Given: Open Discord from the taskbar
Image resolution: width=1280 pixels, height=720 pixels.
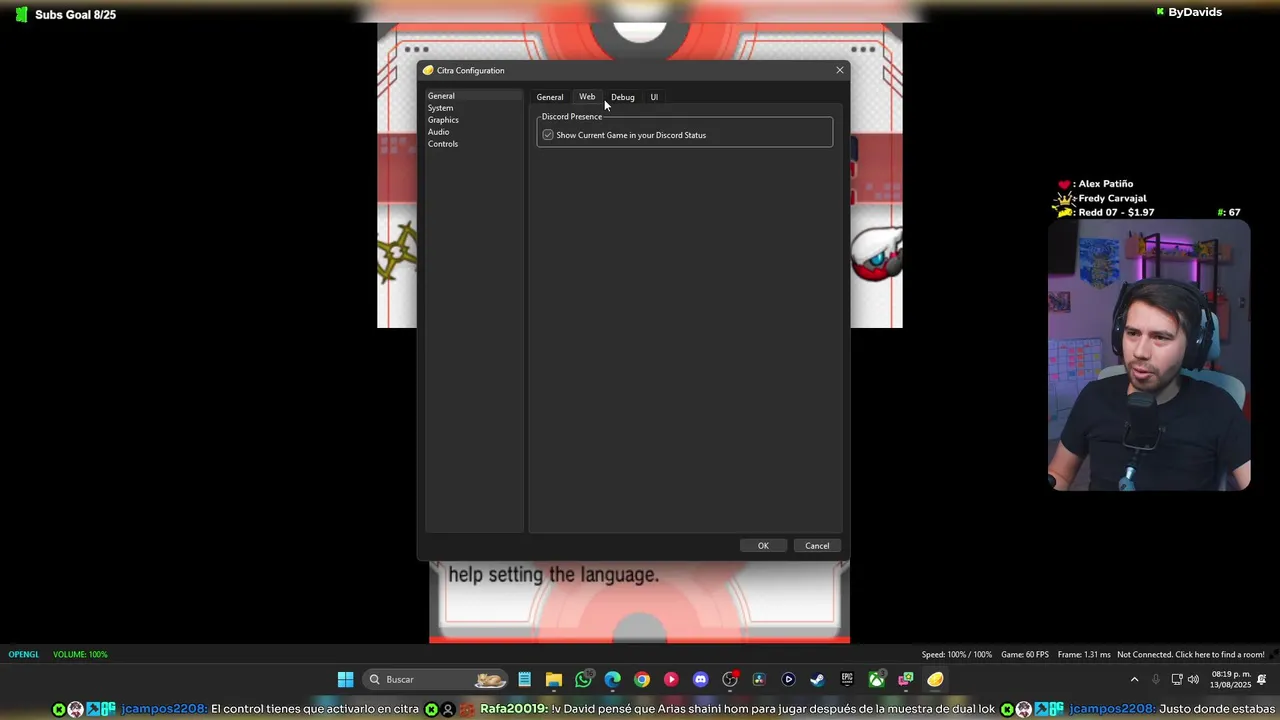Looking at the screenshot, I should tap(701, 680).
